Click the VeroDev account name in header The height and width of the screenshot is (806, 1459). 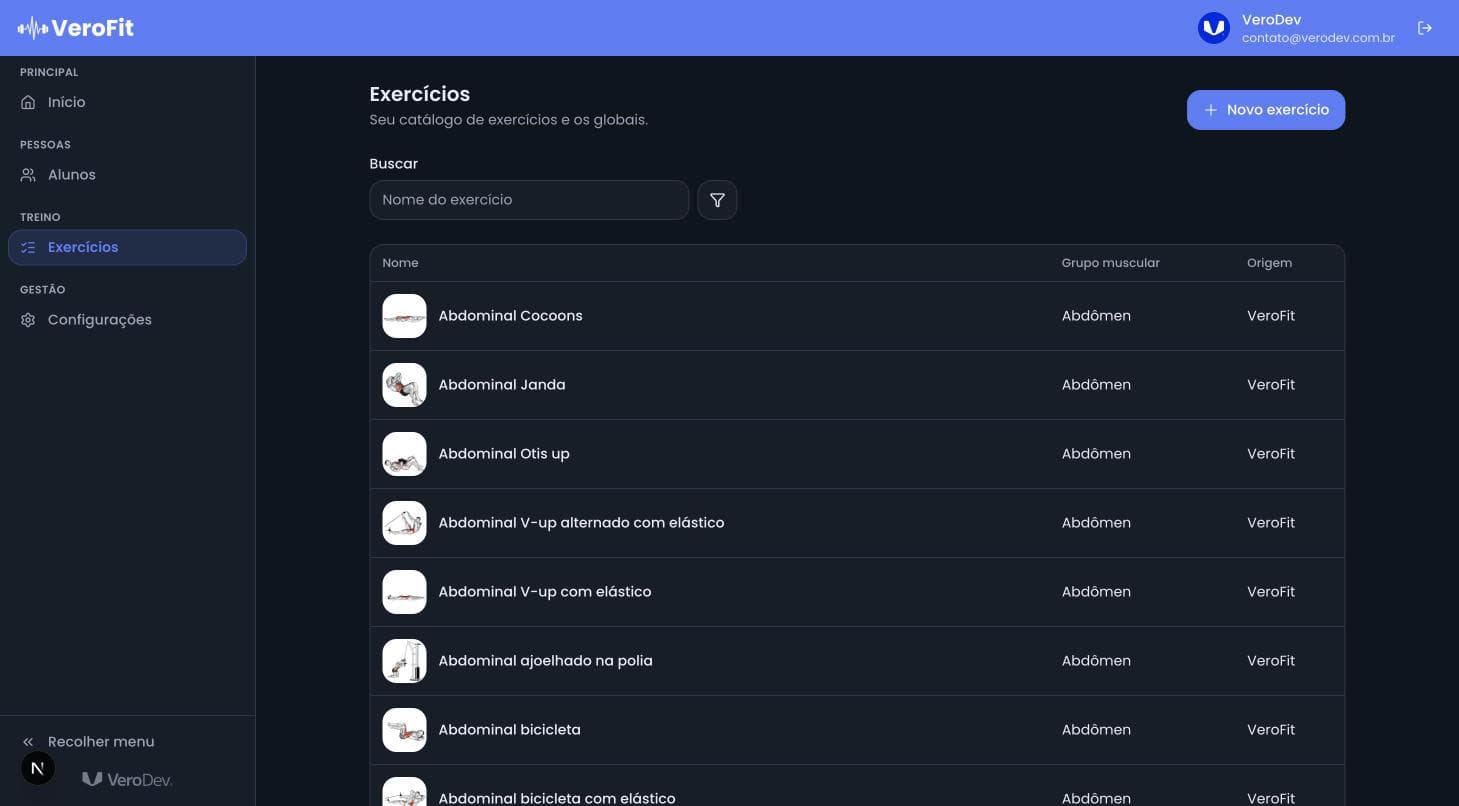click(x=1271, y=20)
